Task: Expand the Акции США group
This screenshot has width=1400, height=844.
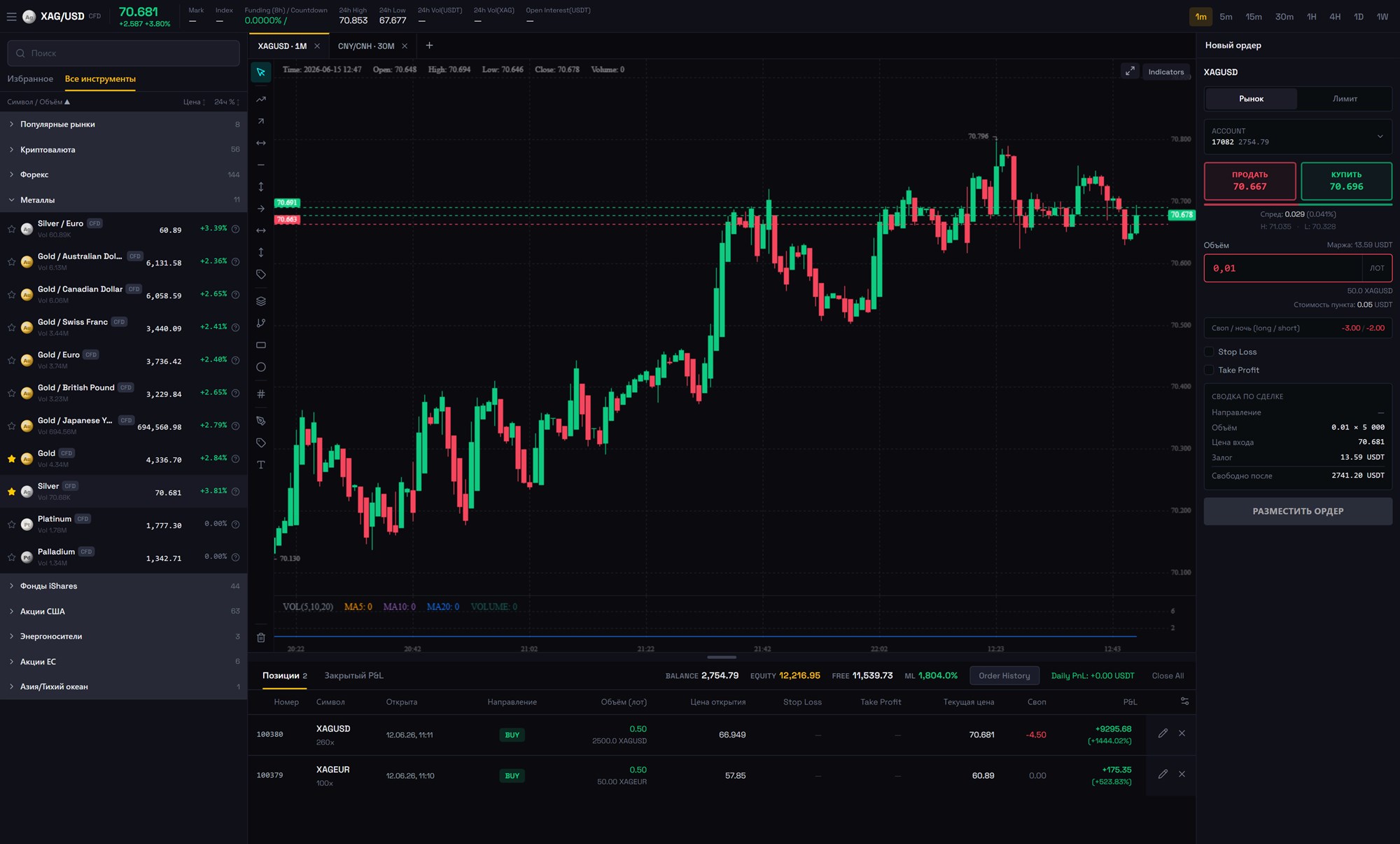Action: click(124, 611)
